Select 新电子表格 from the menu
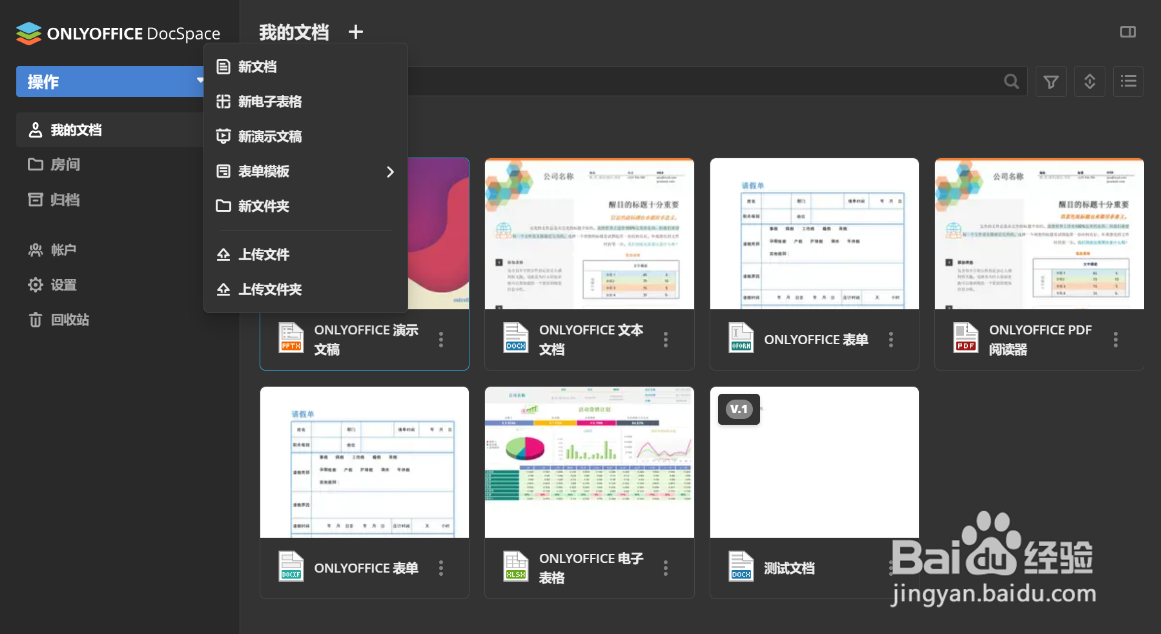 [305, 101]
